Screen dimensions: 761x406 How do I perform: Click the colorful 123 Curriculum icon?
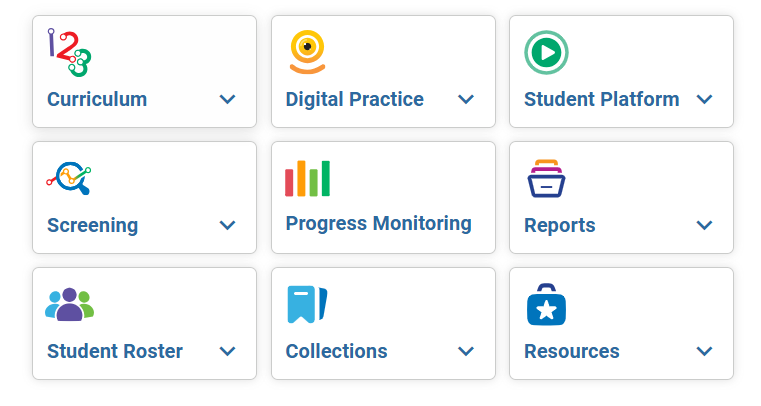pos(69,52)
